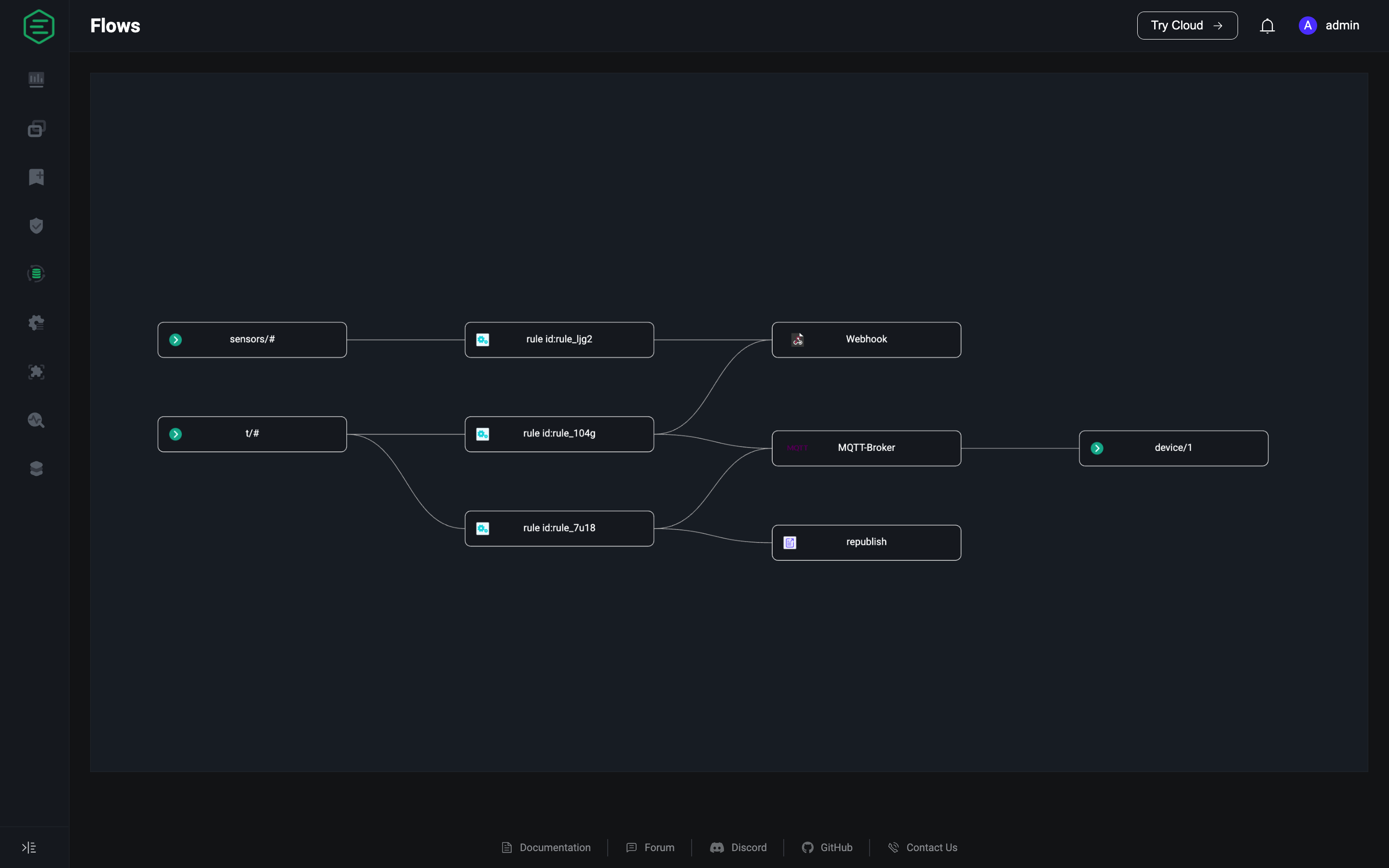Click the EMQX logo icon
This screenshot has height=868, width=1389.
tap(39, 27)
